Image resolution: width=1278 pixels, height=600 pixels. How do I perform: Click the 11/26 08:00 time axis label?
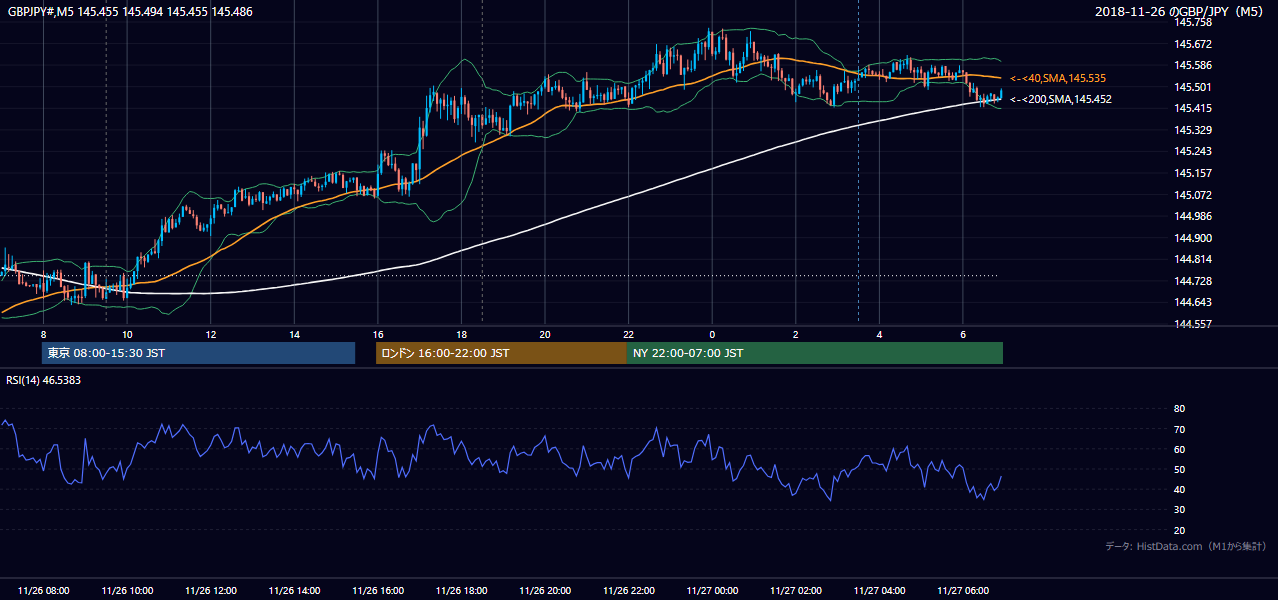(44, 591)
